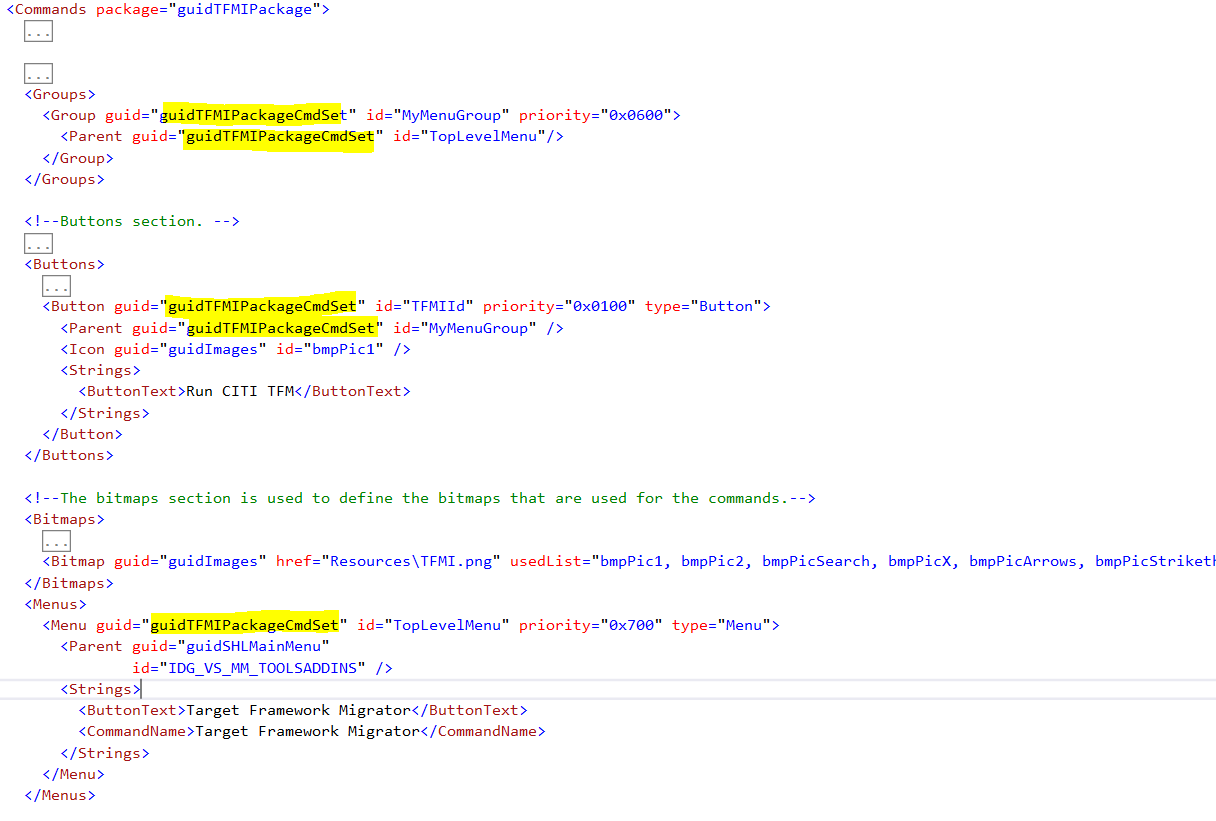This screenshot has height=821, width=1216.
Task: Expand collapsed region just above Groups tag
Action: pos(38,74)
